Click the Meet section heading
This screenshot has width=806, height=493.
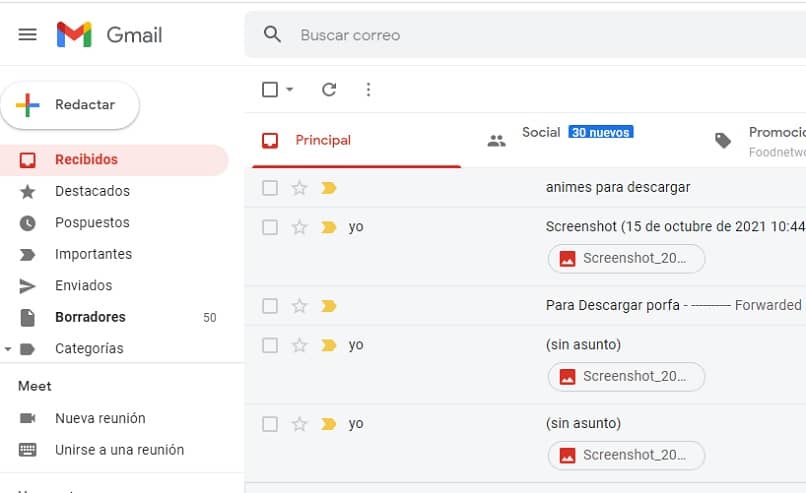coord(34,386)
